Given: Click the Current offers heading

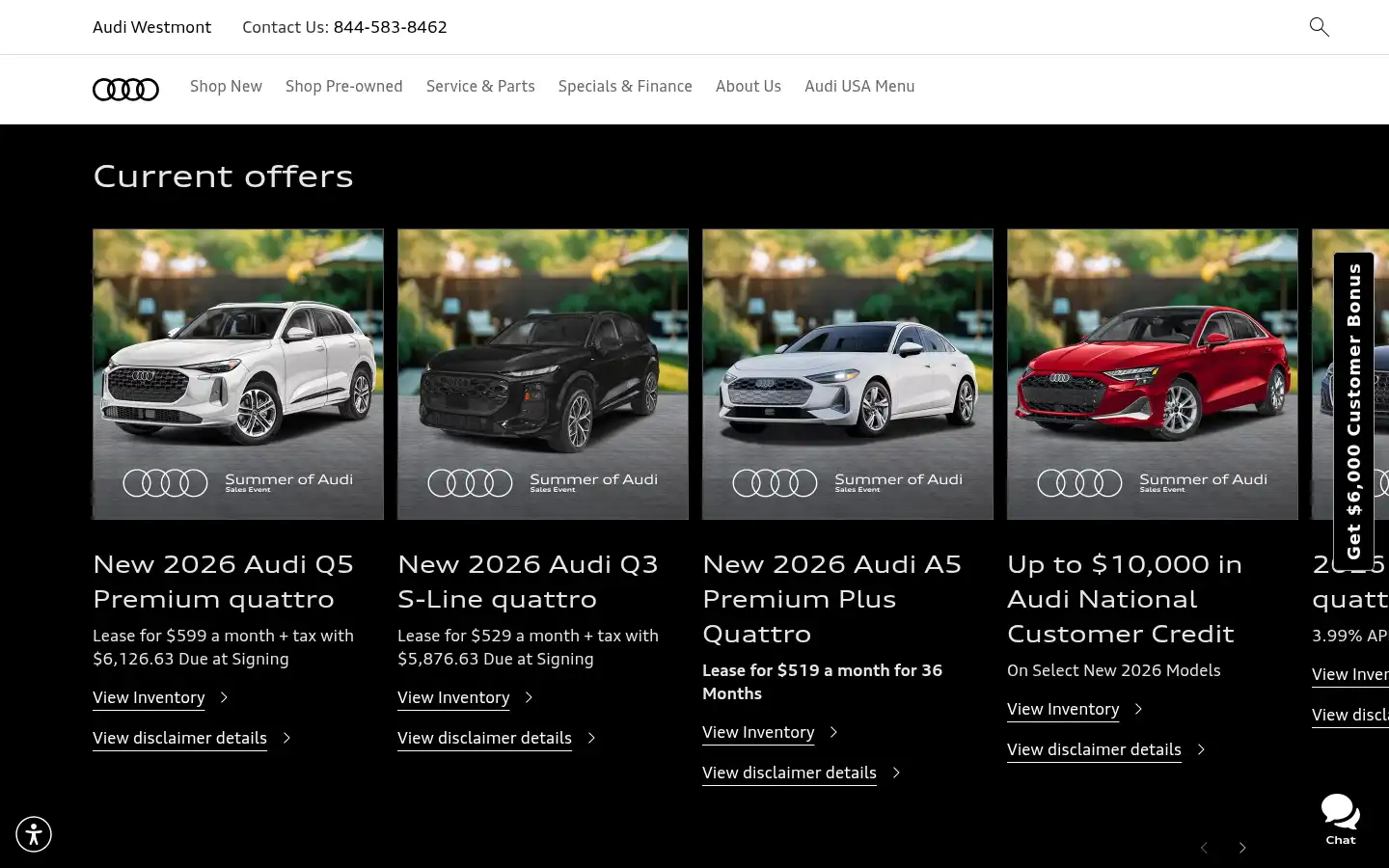Looking at the screenshot, I should coord(223,176).
